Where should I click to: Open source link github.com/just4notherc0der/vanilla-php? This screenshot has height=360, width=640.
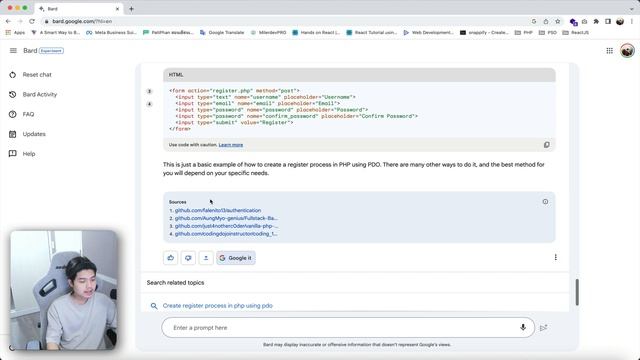click(227, 226)
